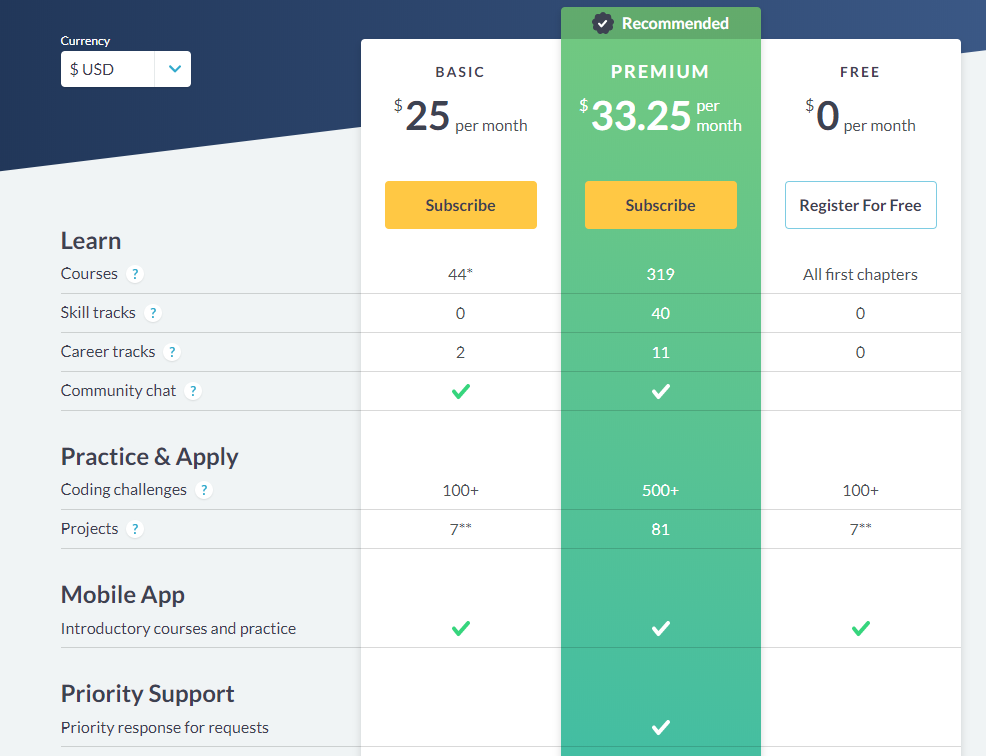The width and height of the screenshot is (986, 756).
Task: Subscribe to the Basic plan
Action: pos(461,205)
